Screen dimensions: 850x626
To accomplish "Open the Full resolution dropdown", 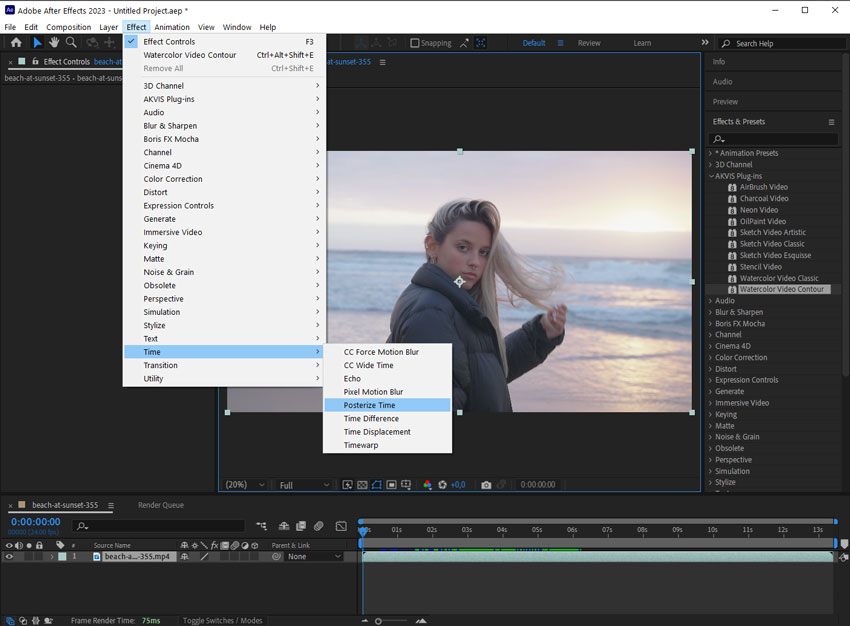I will pyautogui.click(x=304, y=485).
